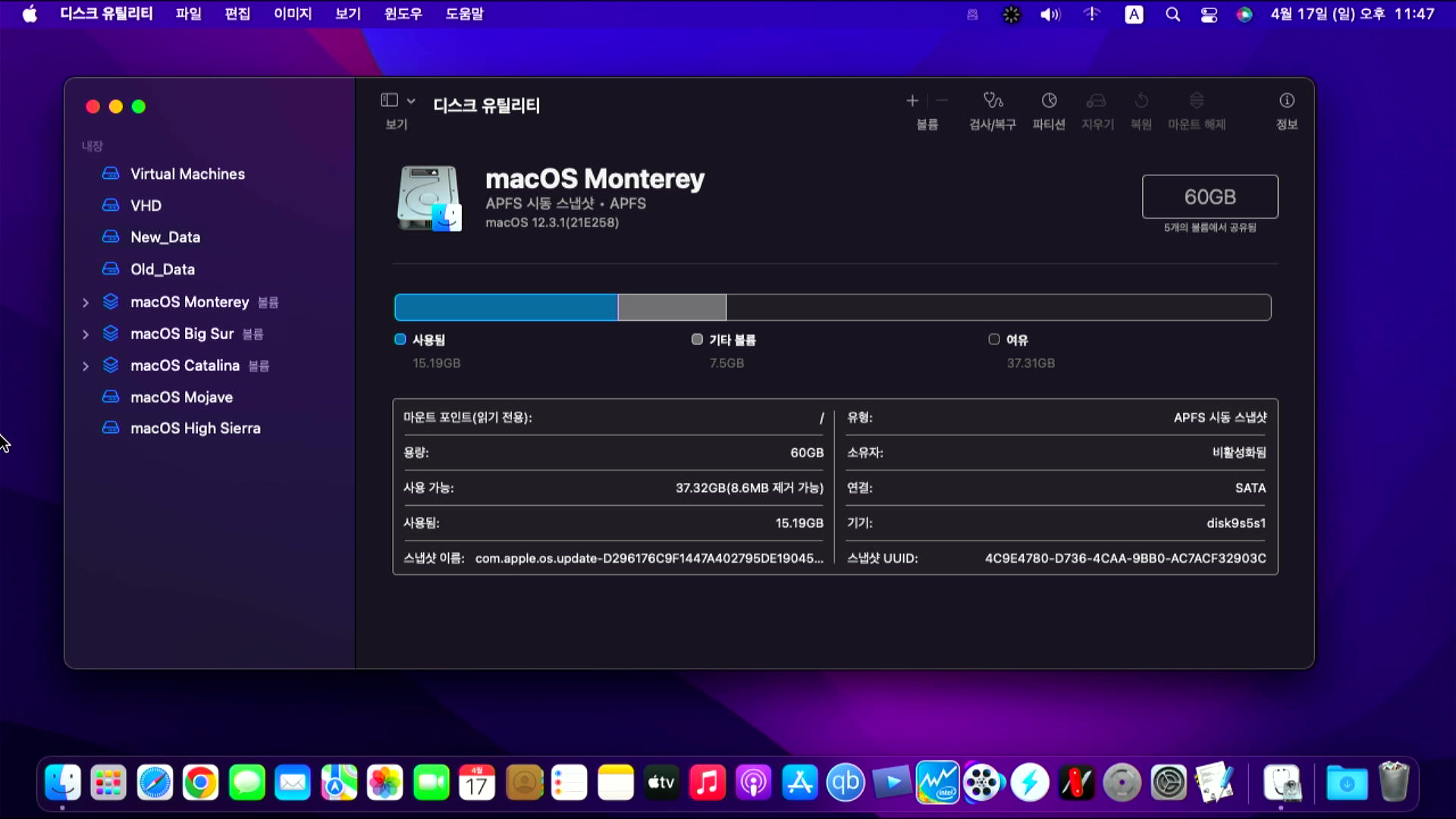Toggle the sidebar view icon
The image size is (1456, 819).
tap(389, 100)
